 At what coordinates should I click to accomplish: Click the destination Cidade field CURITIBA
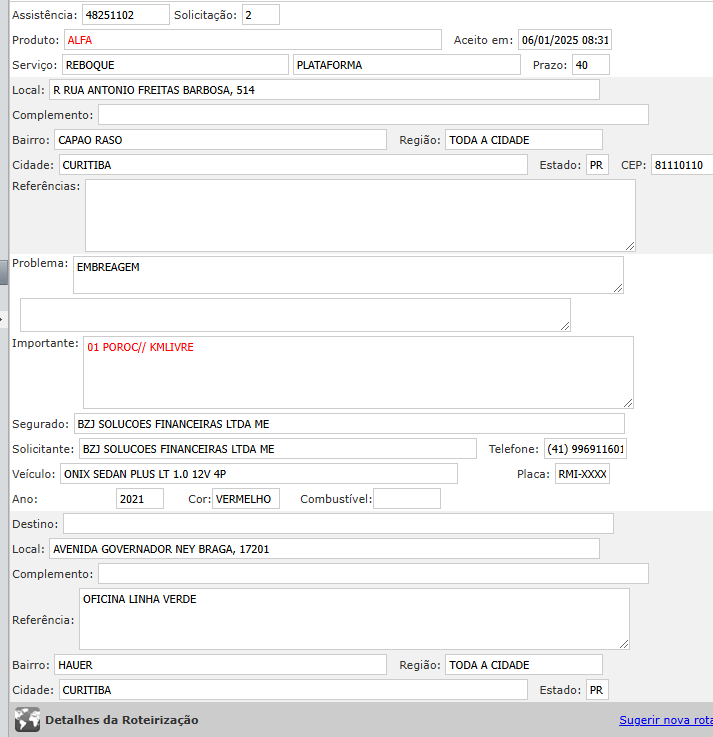pyautogui.click(x=293, y=690)
